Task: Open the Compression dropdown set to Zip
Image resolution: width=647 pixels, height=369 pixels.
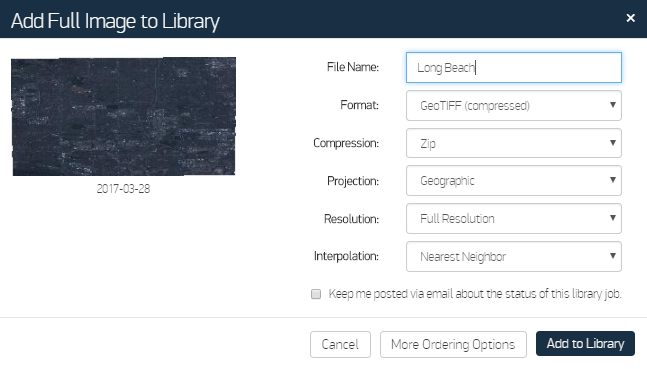Action: click(514, 143)
